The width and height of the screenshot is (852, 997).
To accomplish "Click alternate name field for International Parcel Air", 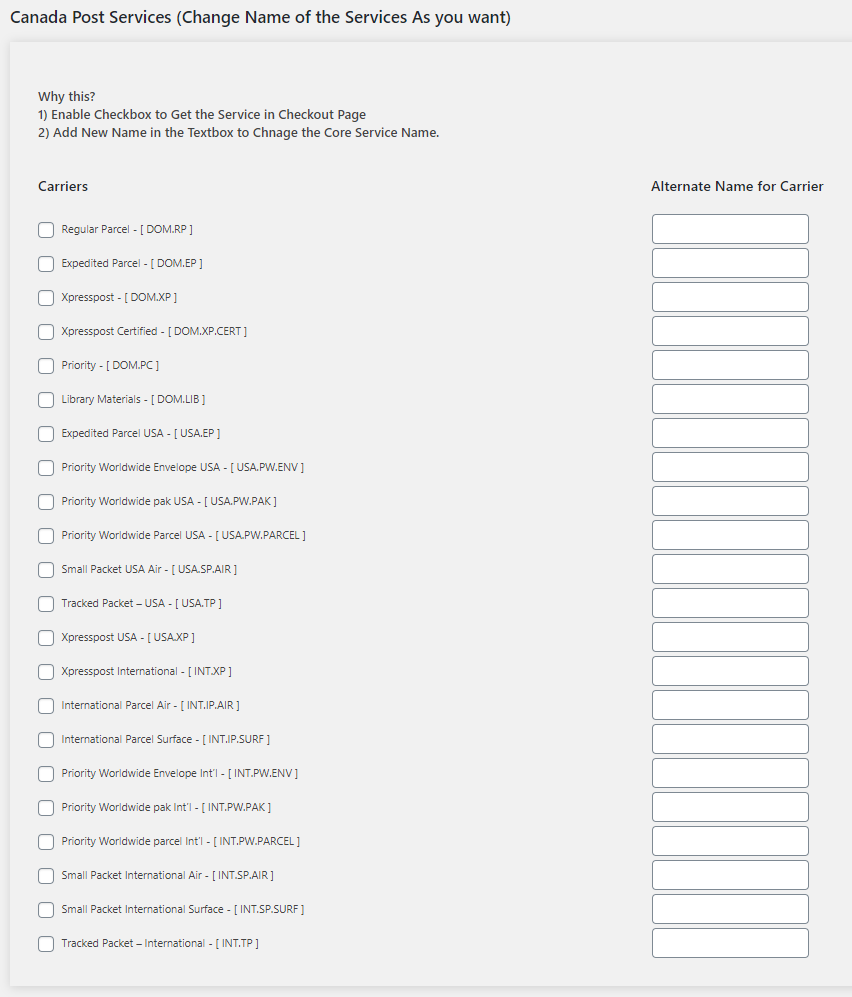I will click(730, 705).
